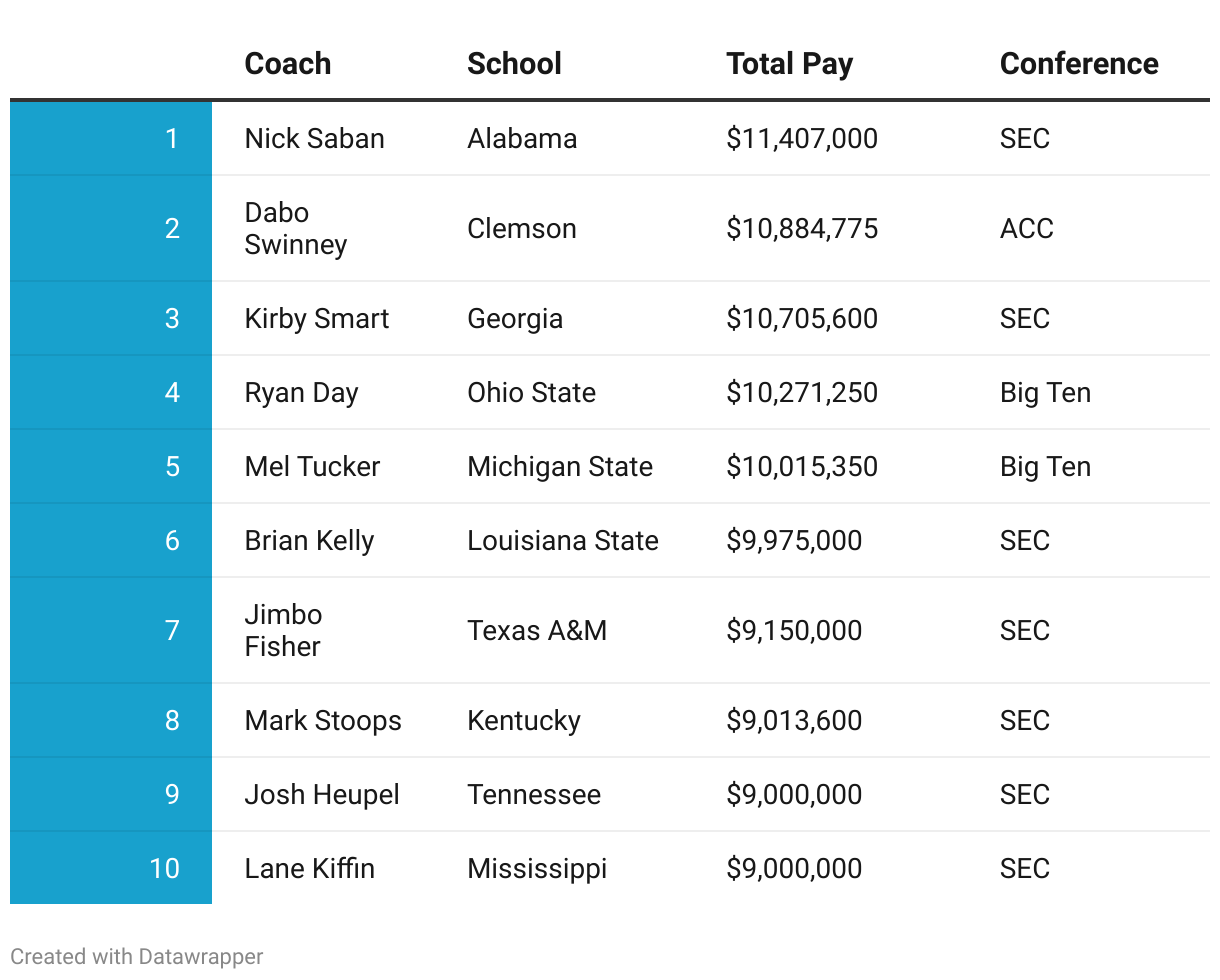1220x980 pixels.
Task: Click the School column header
Action: point(514,64)
